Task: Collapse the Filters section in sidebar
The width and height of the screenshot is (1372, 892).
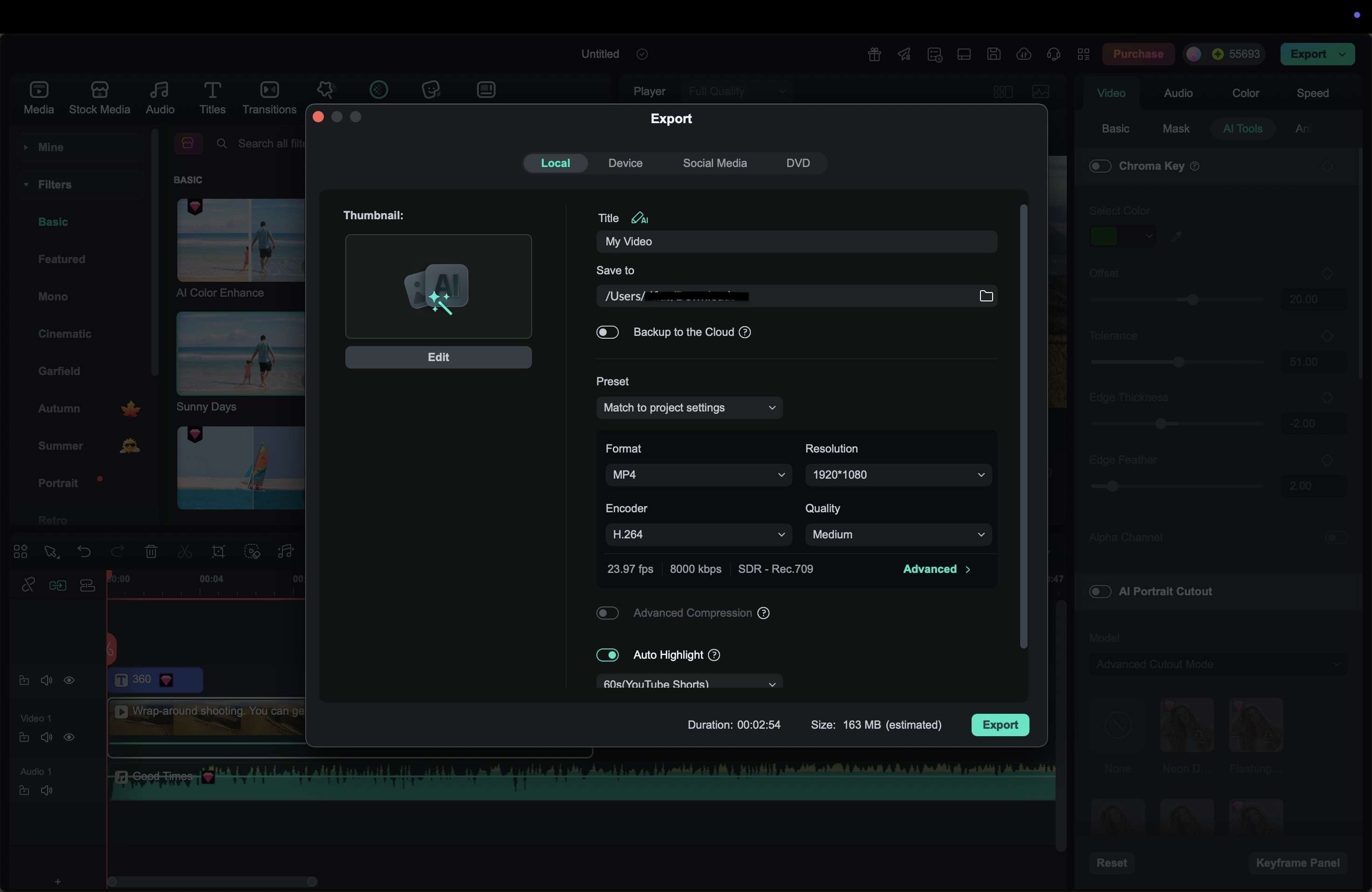Action: [x=25, y=185]
